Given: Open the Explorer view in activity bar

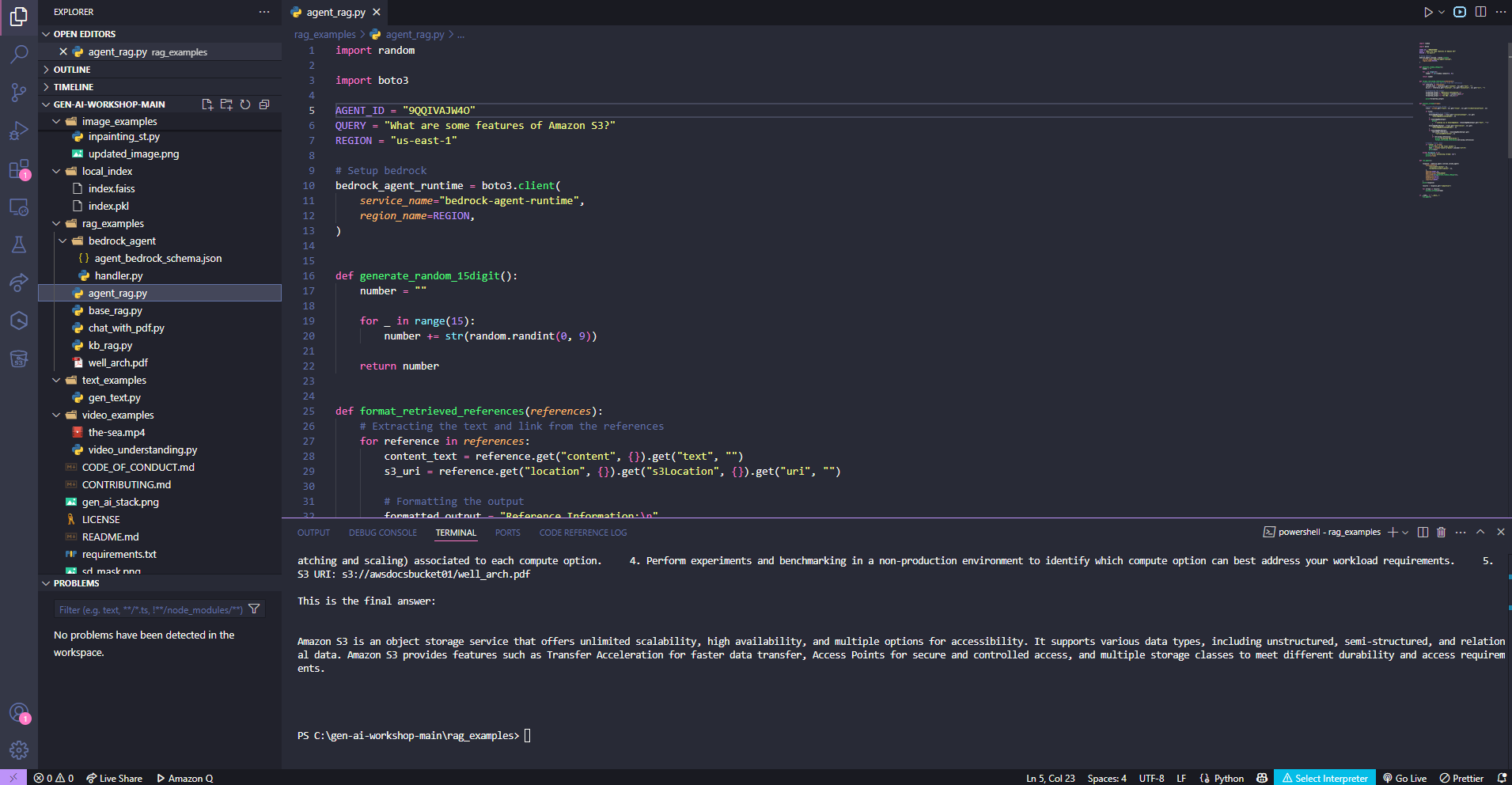Looking at the screenshot, I should tap(19, 16).
